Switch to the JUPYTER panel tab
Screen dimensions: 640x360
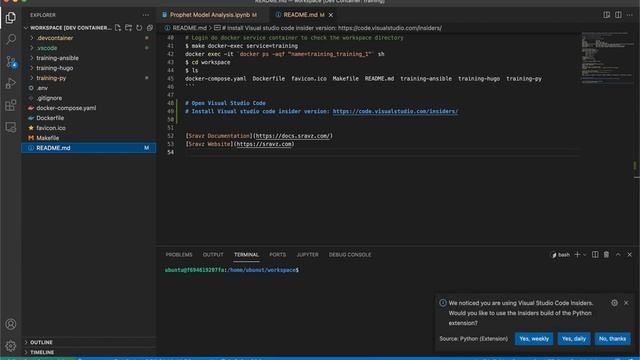click(x=307, y=255)
